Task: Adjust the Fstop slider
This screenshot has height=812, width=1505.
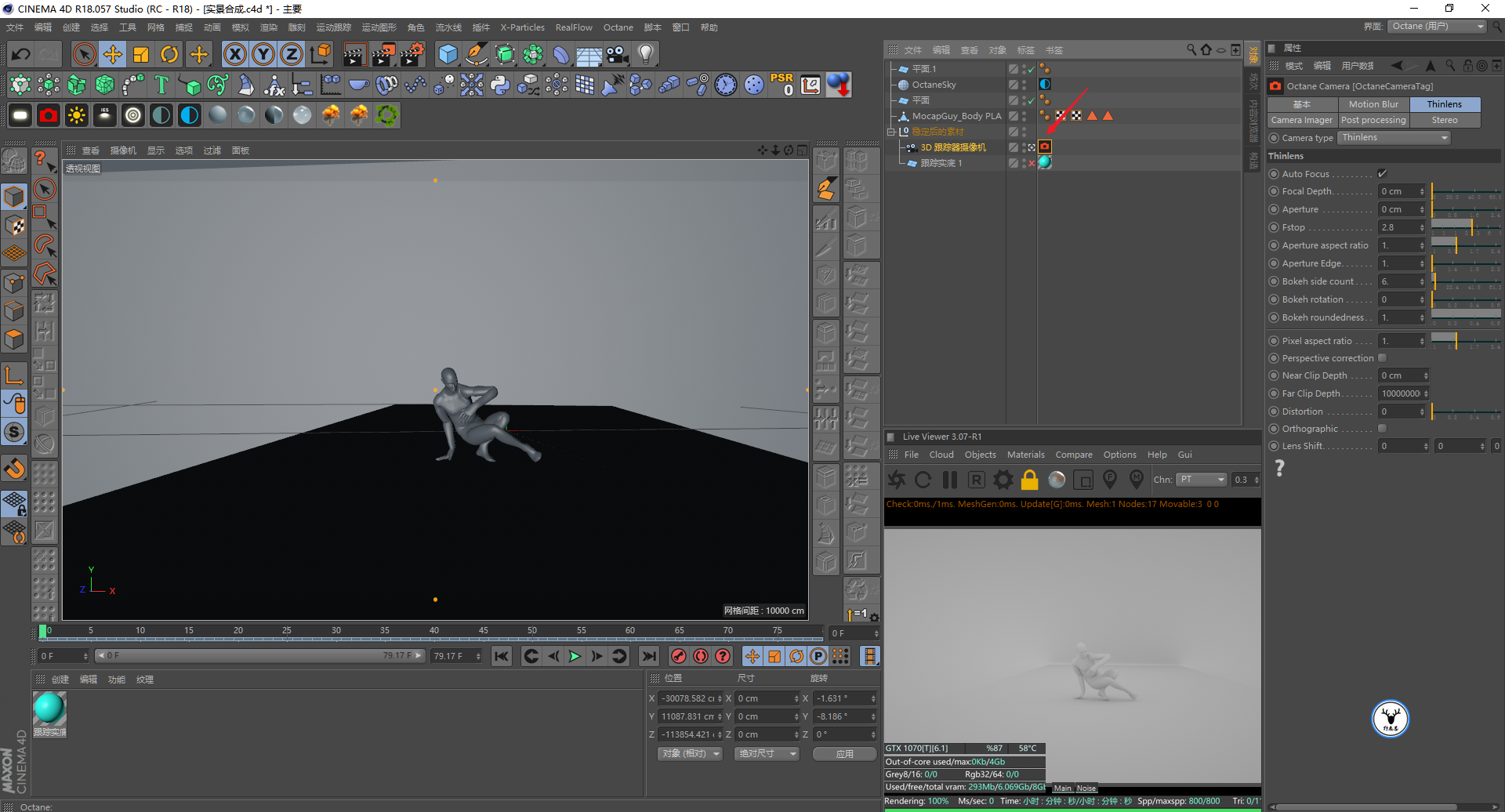Action: click(x=1466, y=227)
